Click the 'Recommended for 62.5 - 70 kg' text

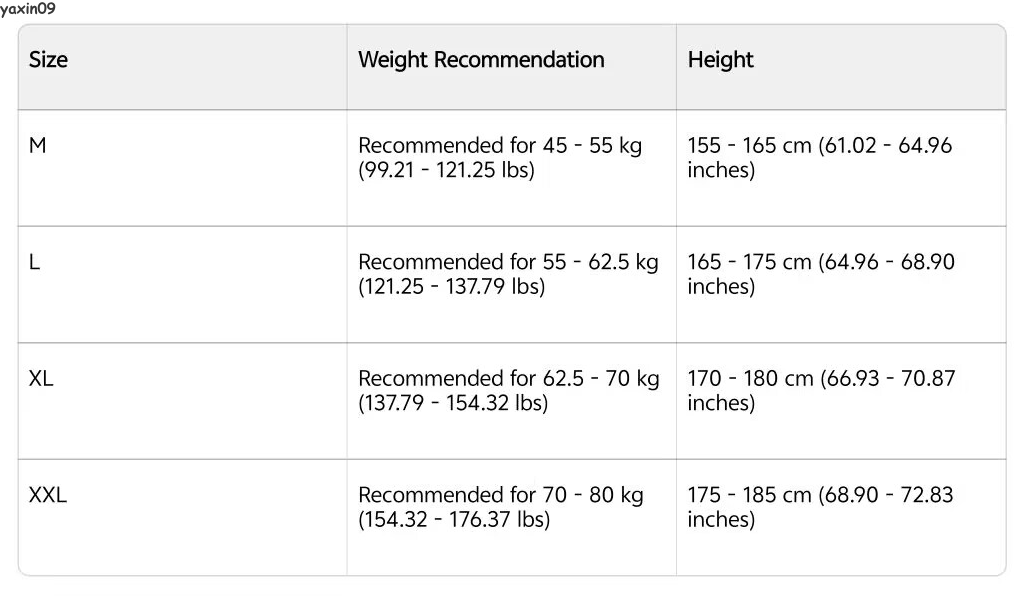pyautogui.click(x=508, y=379)
